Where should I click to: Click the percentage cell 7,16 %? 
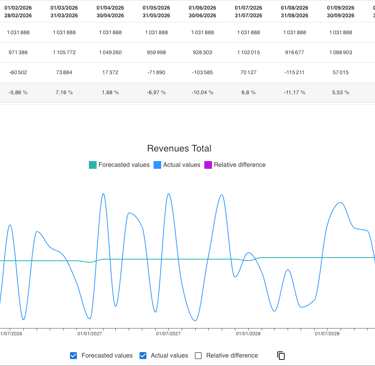tap(64, 92)
